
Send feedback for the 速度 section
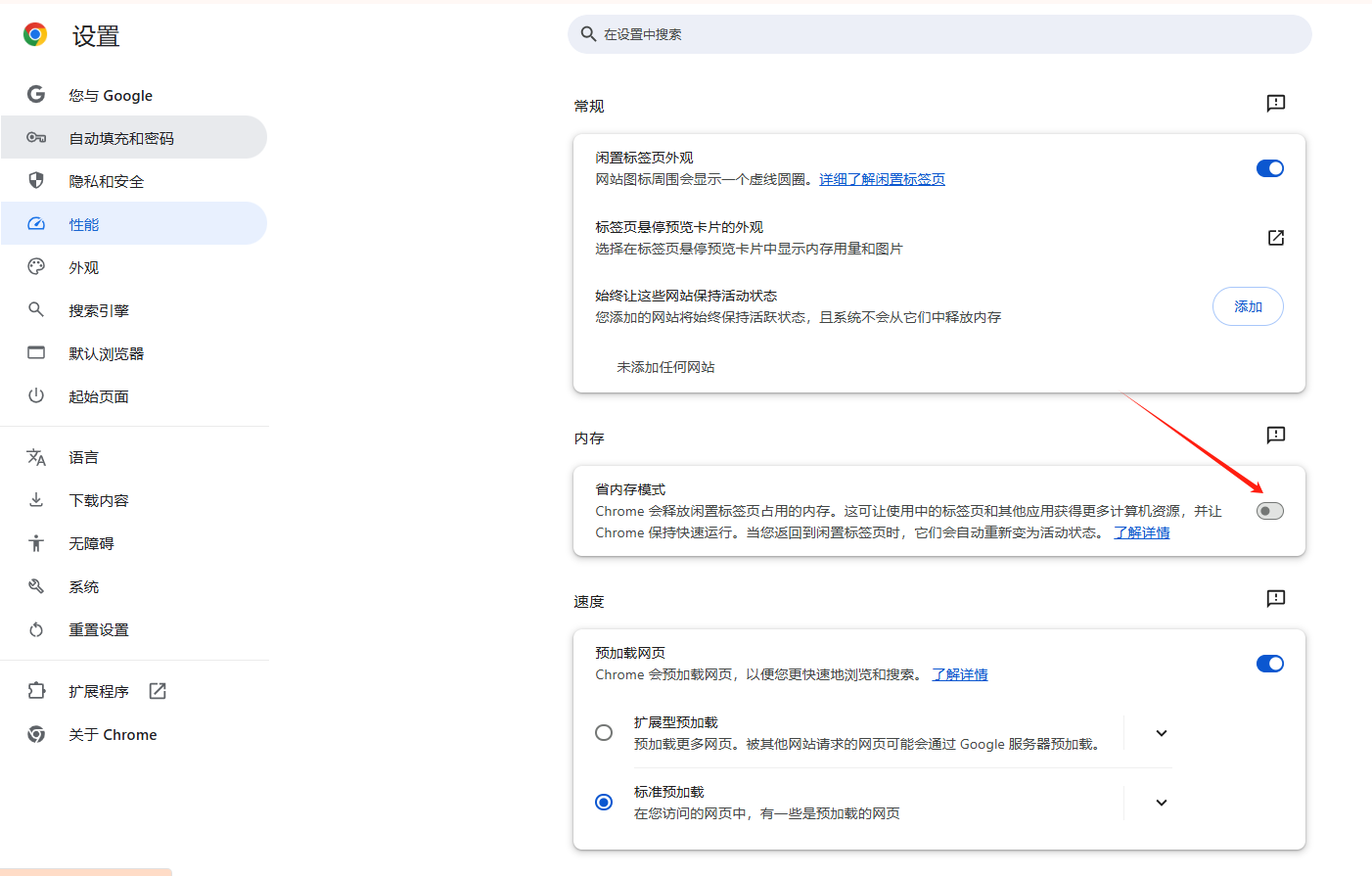(1276, 598)
